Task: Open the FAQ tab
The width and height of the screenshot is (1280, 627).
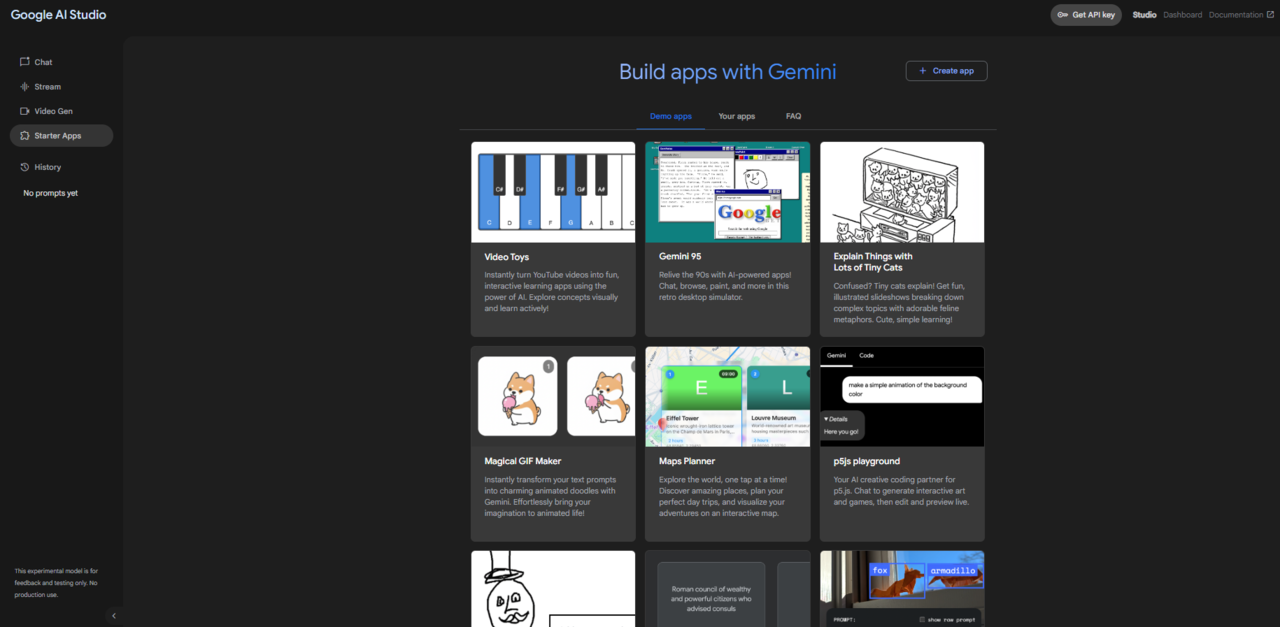Action: click(x=793, y=117)
